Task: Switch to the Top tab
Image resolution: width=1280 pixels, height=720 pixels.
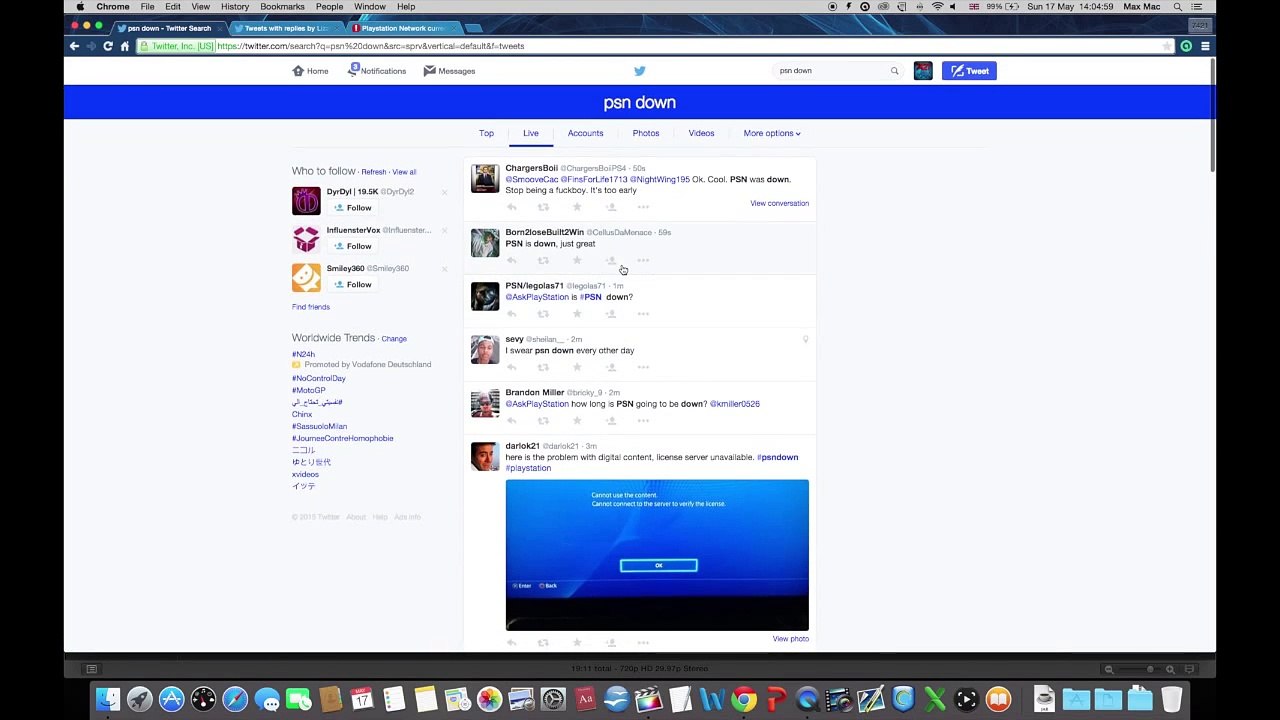Action: click(x=486, y=133)
